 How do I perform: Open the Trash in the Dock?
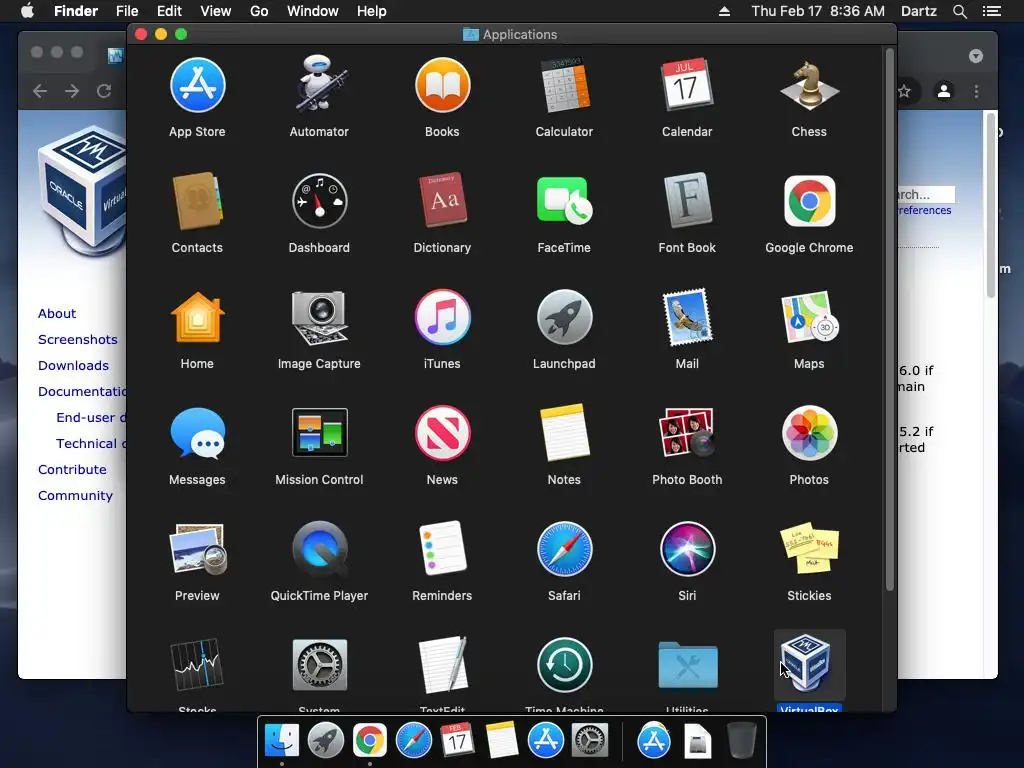click(x=742, y=741)
